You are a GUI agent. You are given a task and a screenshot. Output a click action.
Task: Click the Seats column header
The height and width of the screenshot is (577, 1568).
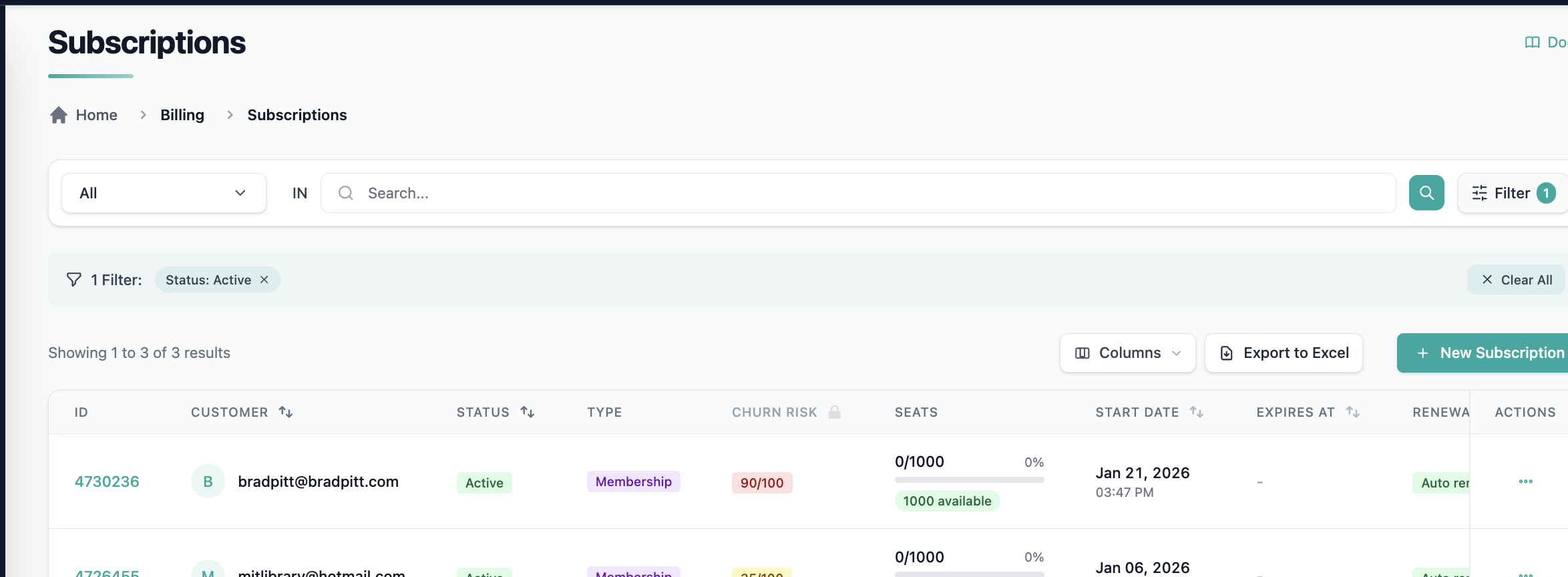(x=916, y=412)
